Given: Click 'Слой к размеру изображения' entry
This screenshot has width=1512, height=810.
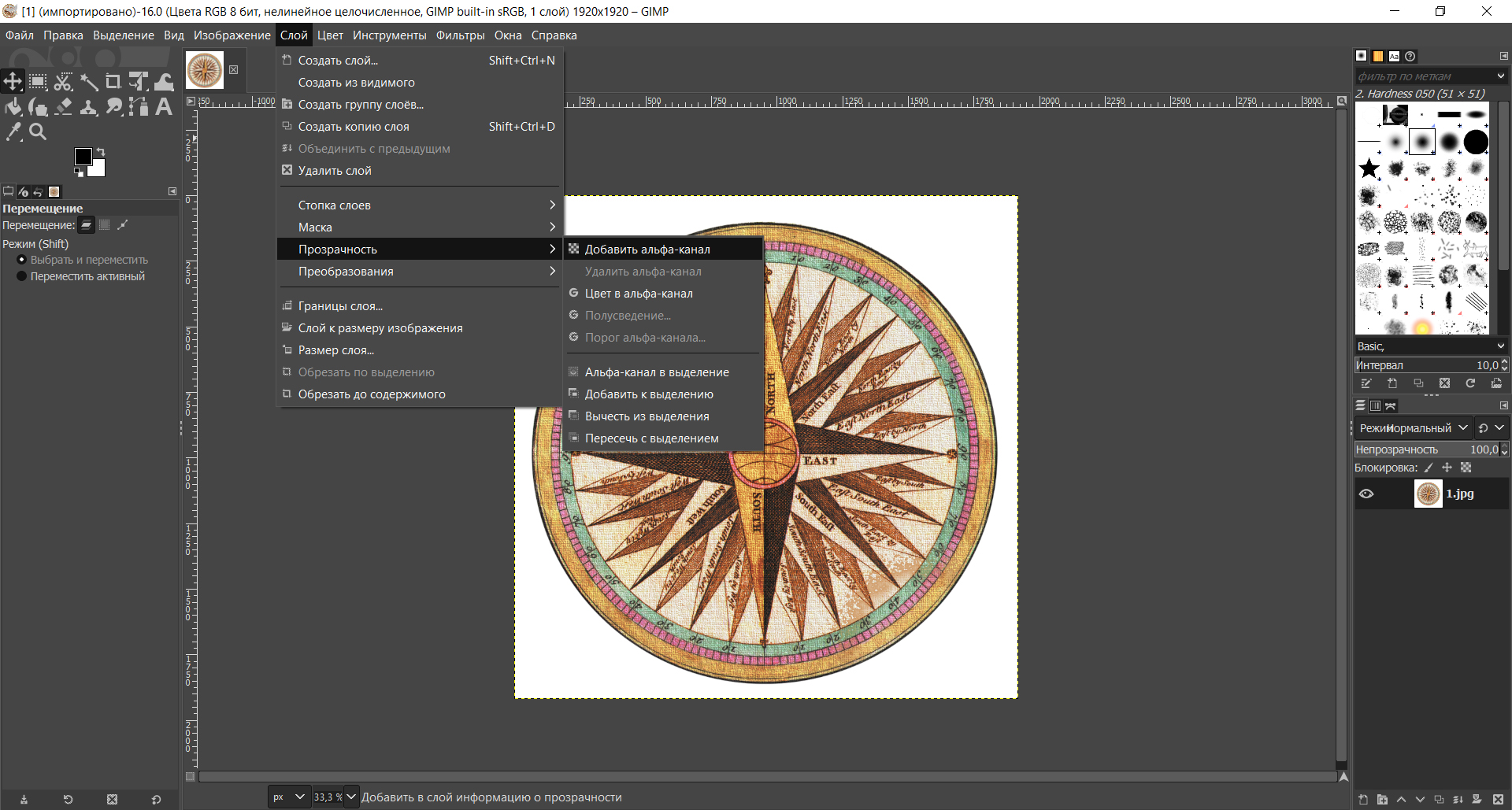Looking at the screenshot, I should click(x=421, y=327).
